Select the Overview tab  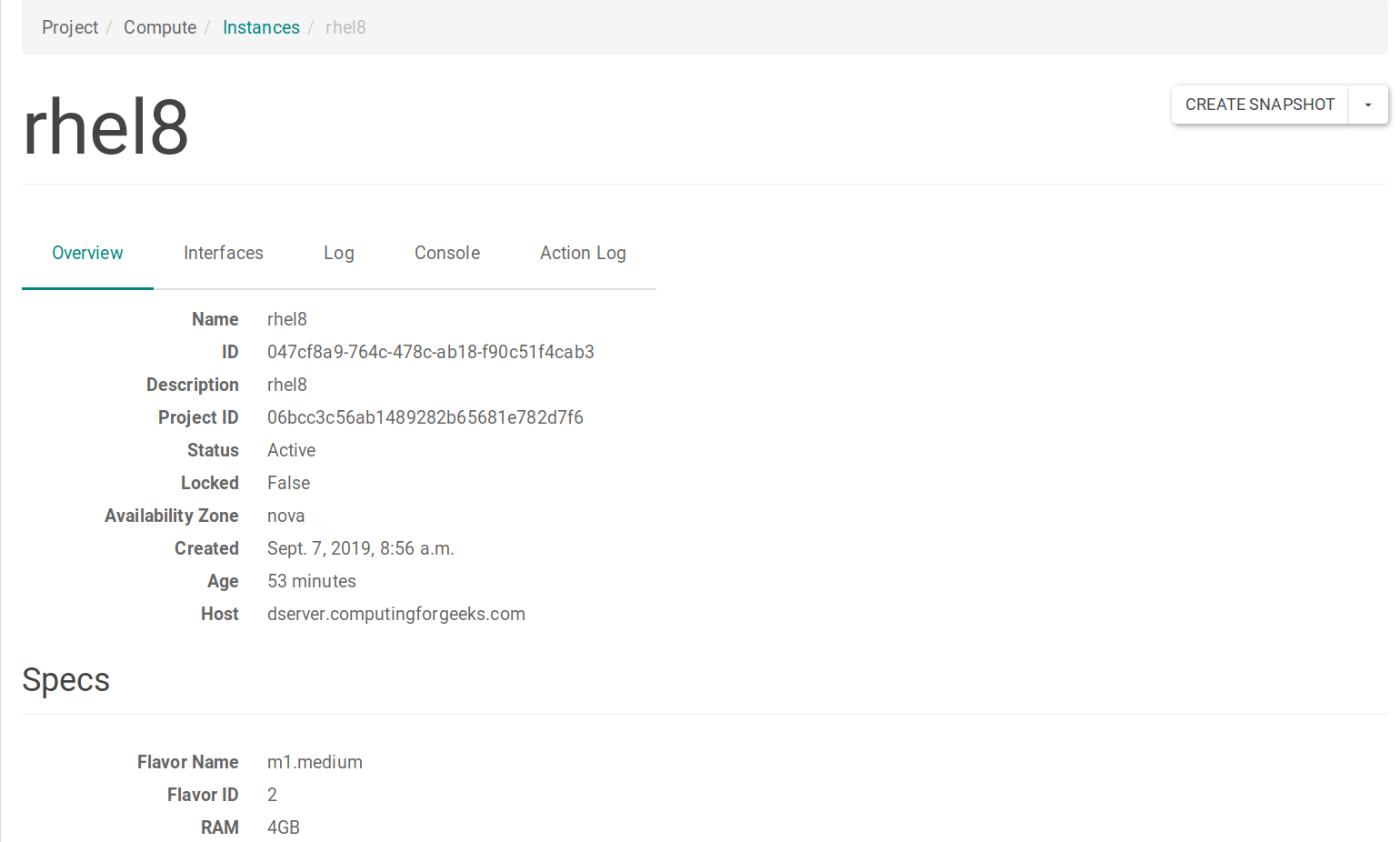click(87, 253)
